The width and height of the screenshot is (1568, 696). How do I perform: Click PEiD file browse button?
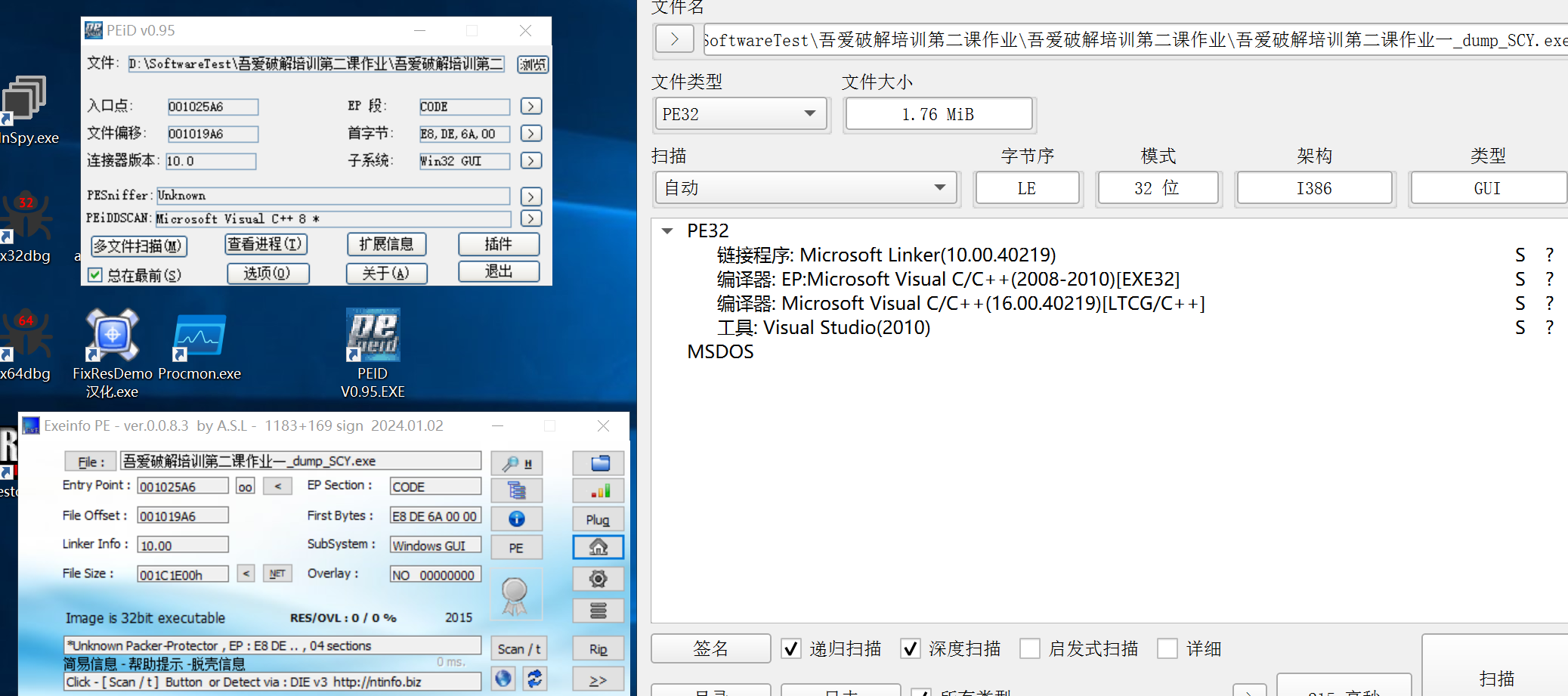533,64
